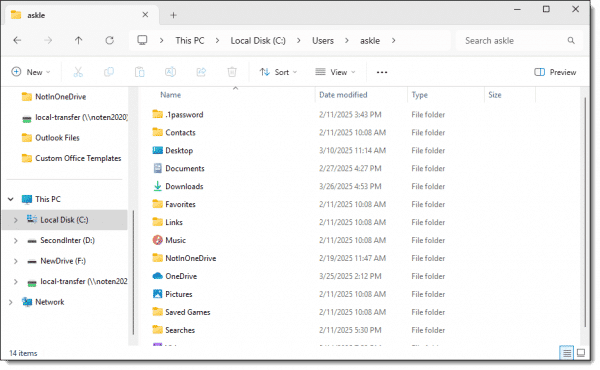Switch to details view icon in status bar
This screenshot has height=370, width=600.
[x=566, y=352]
